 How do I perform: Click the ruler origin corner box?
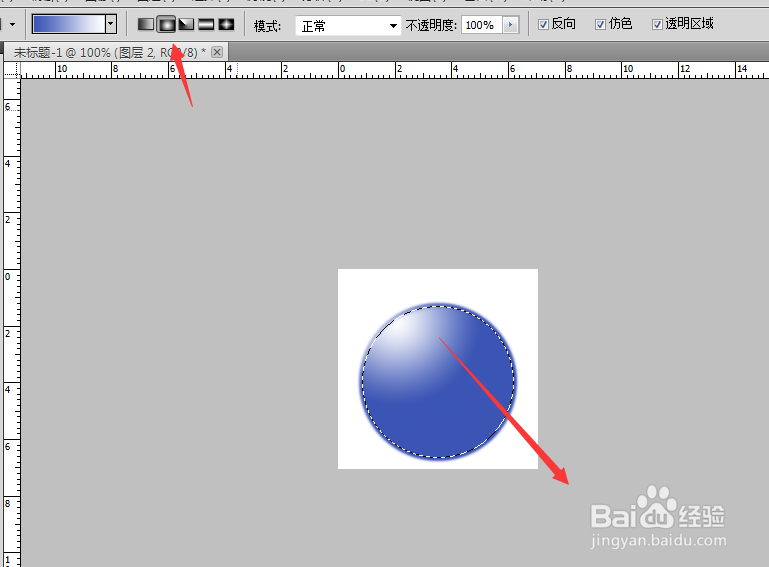12,70
